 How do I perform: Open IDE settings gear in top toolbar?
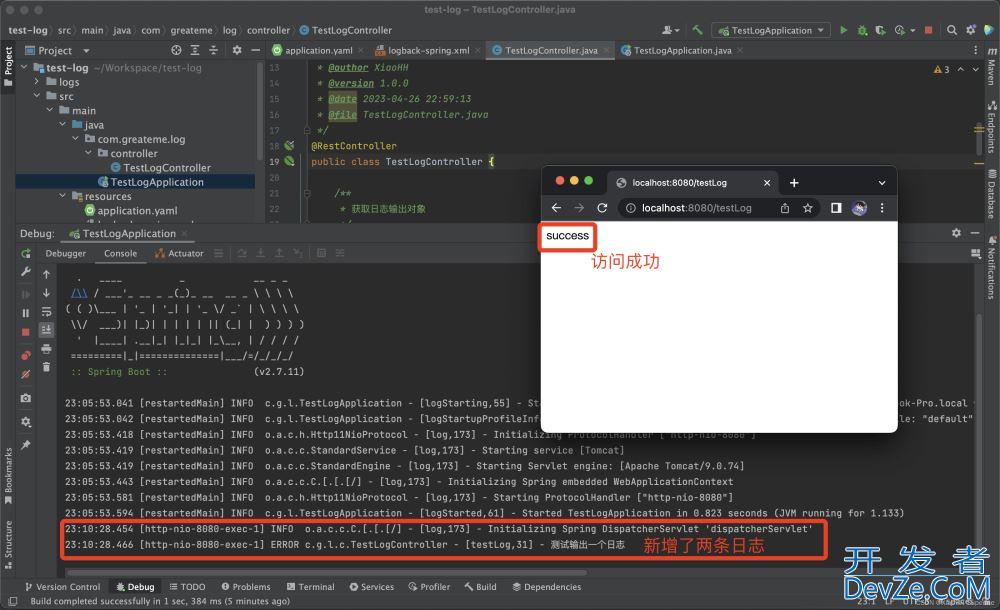(971, 30)
